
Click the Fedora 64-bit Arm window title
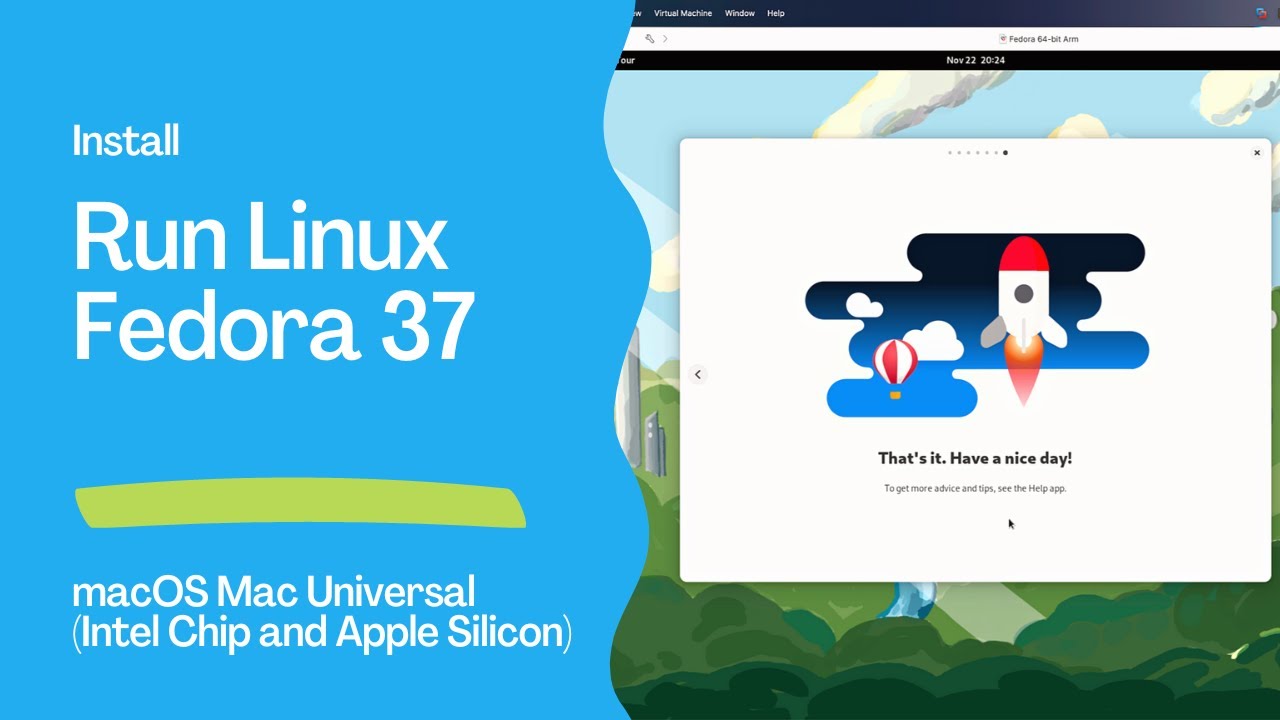tap(1043, 39)
